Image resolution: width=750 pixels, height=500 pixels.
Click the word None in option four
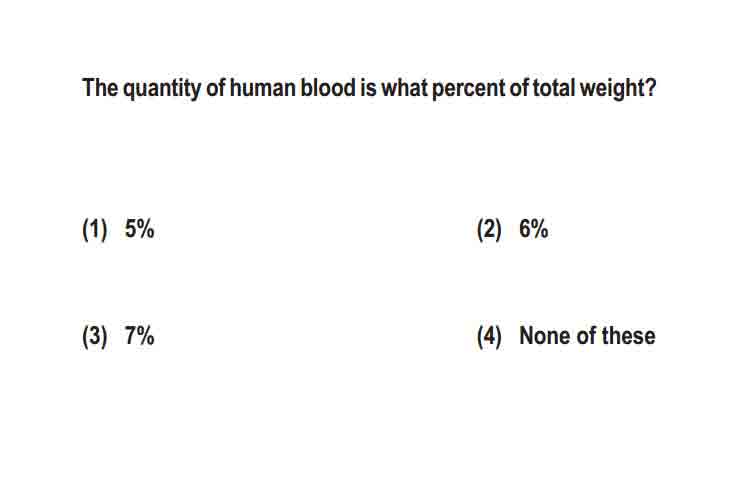pyautogui.click(x=545, y=335)
